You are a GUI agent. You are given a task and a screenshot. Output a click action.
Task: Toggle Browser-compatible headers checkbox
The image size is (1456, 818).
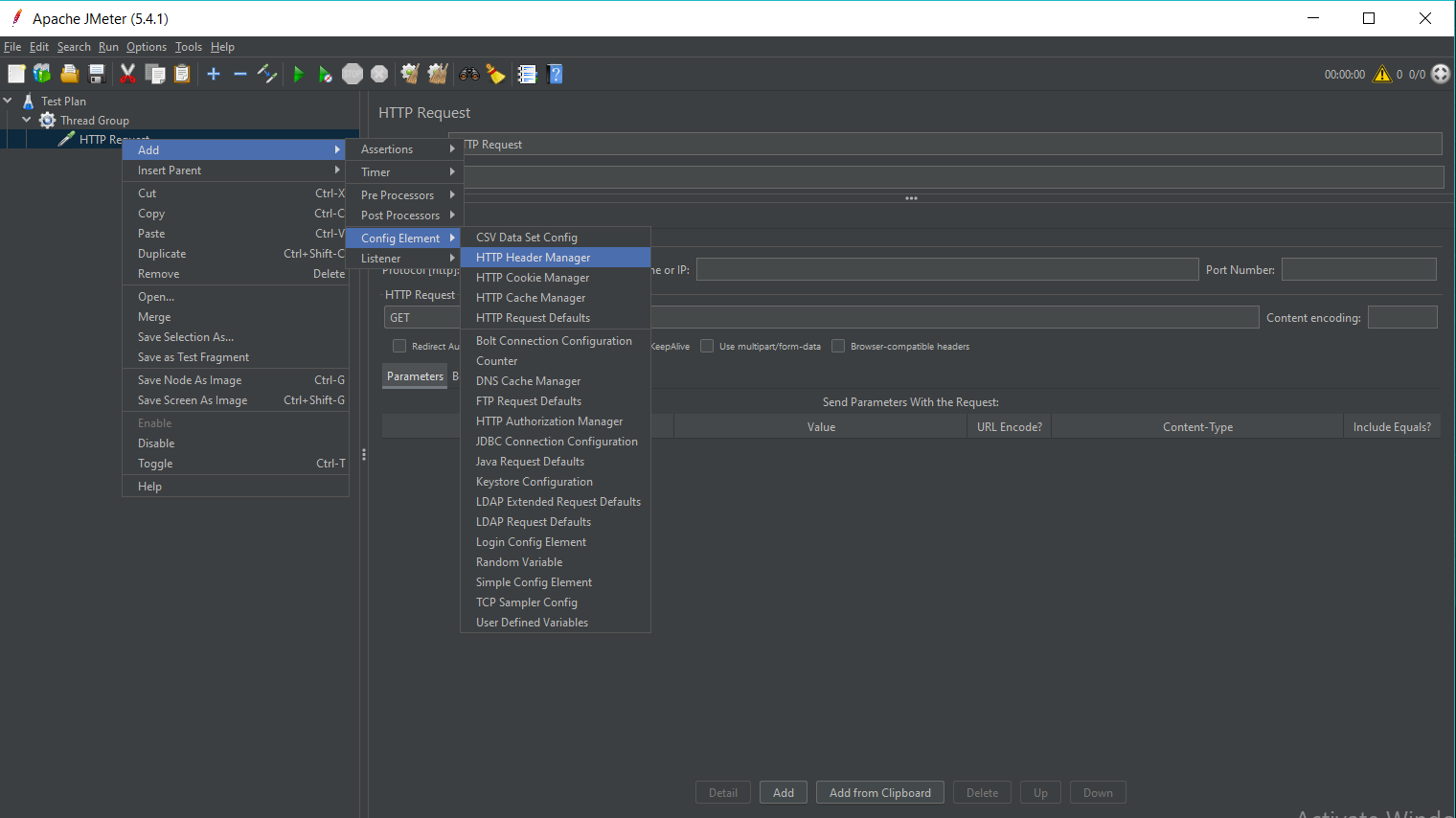click(x=838, y=347)
